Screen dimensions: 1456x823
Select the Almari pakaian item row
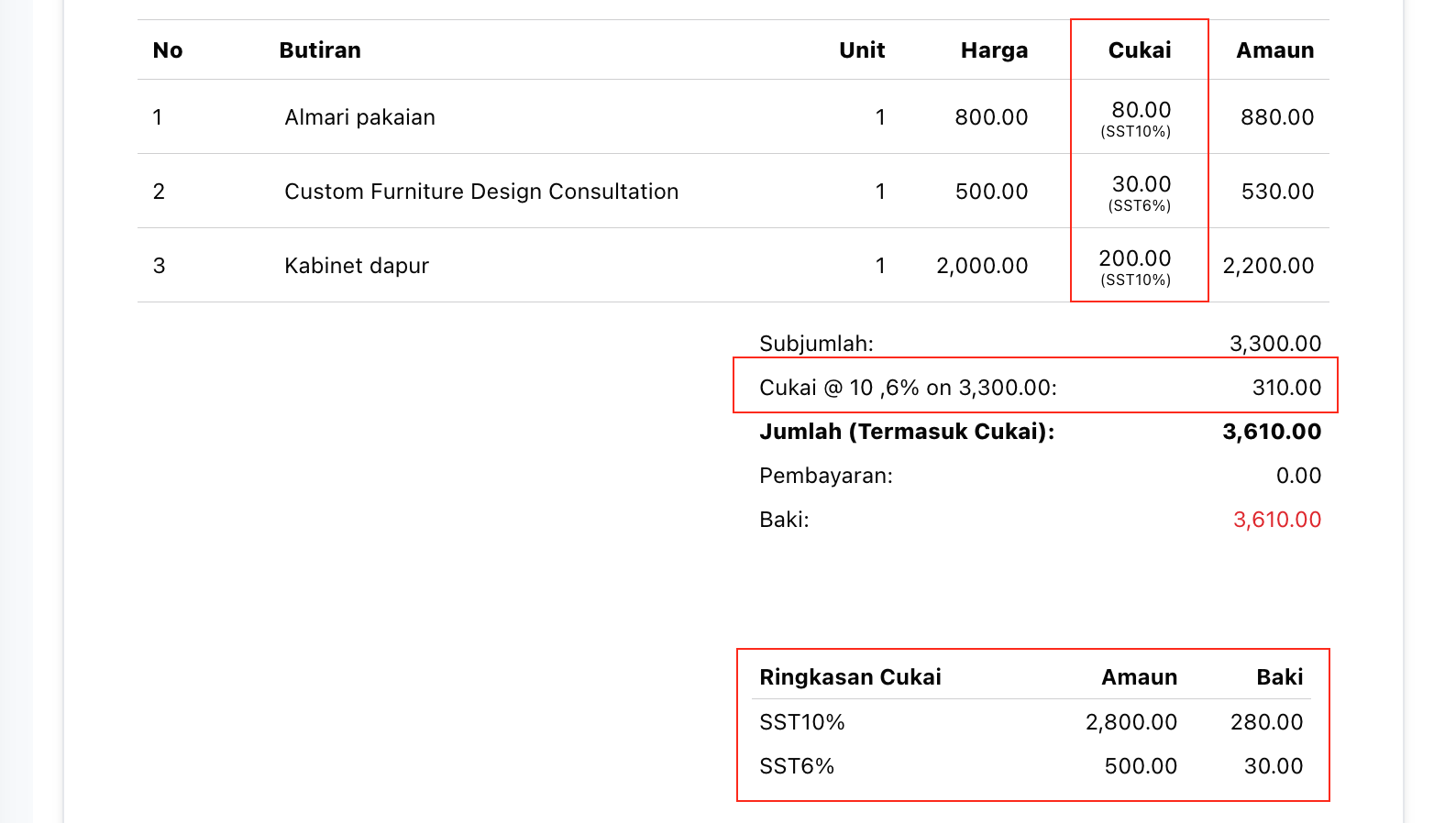click(x=734, y=117)
